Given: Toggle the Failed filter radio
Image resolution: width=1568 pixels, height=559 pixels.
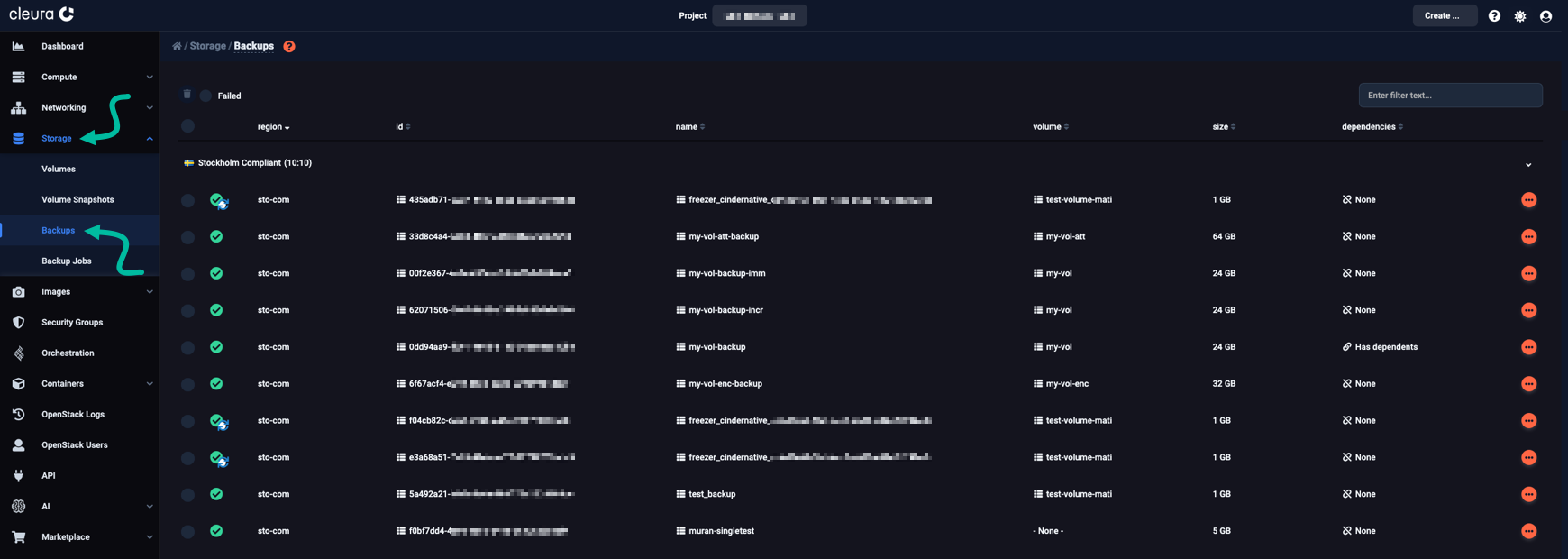Looking at the screenshot, I should tap(206, 96).
